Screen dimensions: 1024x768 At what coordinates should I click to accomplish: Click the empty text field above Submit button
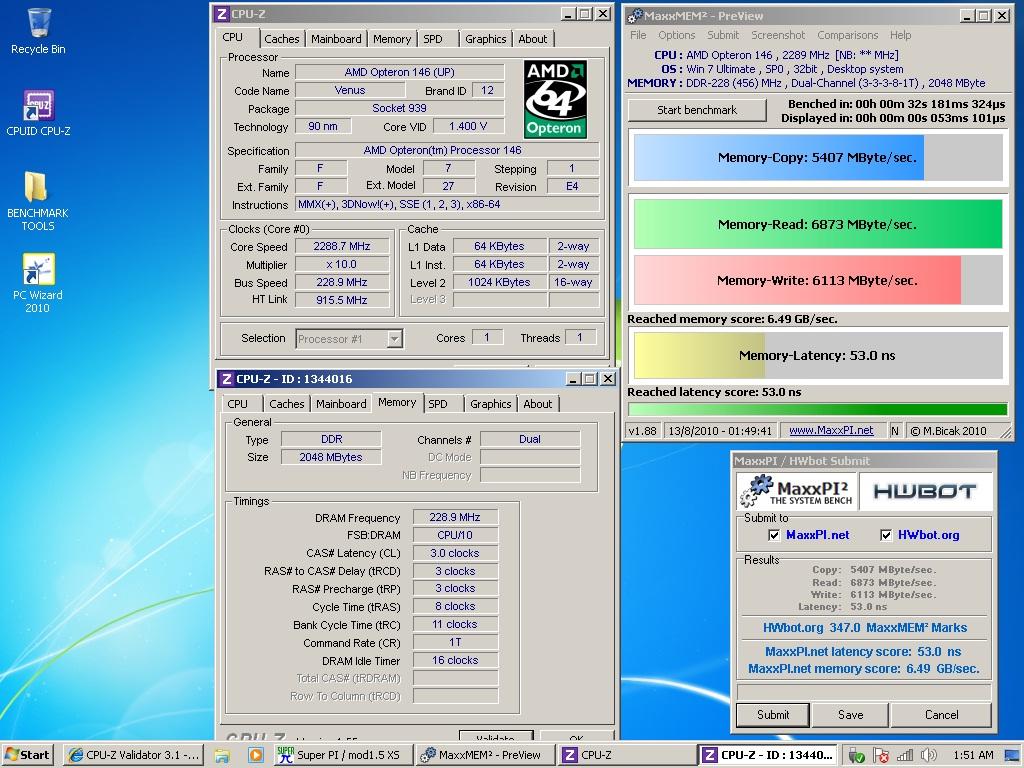coord(863,692)
